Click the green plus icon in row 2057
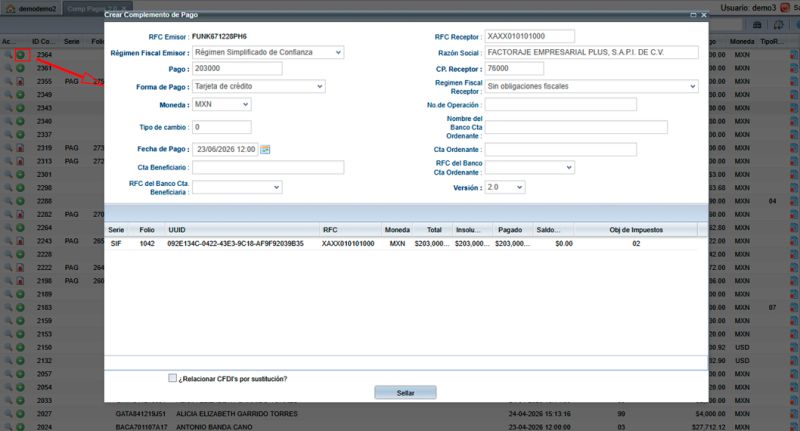 click(x=20, y=374)
